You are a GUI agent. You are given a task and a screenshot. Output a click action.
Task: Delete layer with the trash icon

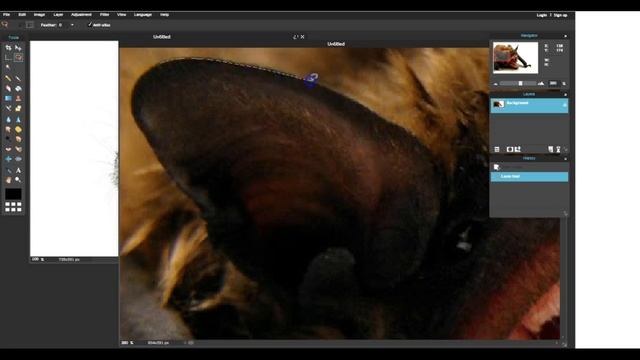point(558,149)
